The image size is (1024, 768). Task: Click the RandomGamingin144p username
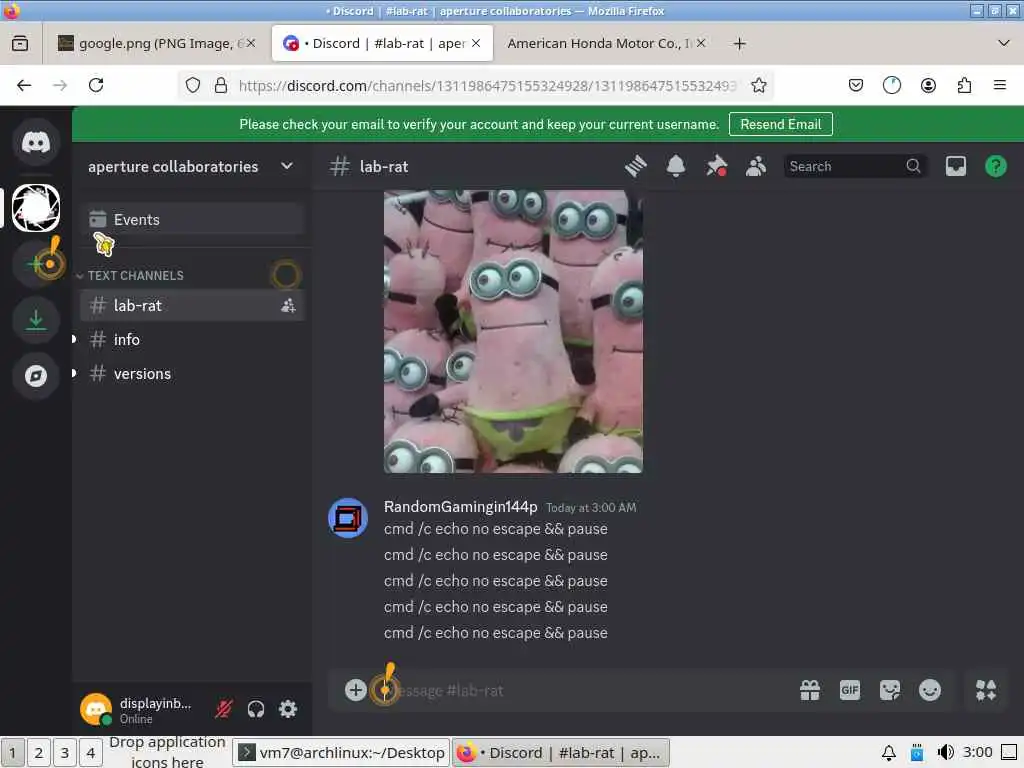(460, 507)
